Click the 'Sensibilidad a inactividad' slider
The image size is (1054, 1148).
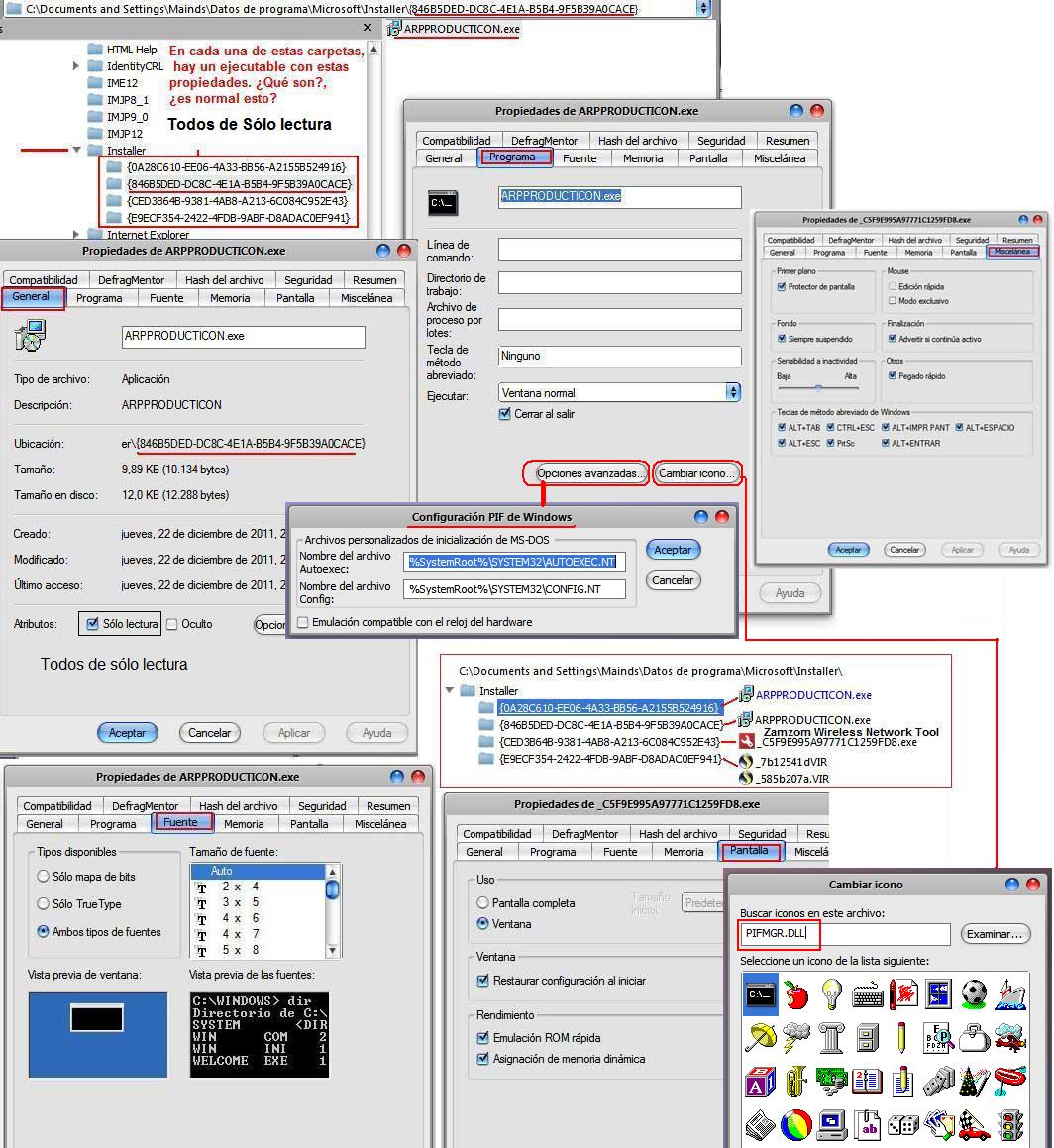817,388
